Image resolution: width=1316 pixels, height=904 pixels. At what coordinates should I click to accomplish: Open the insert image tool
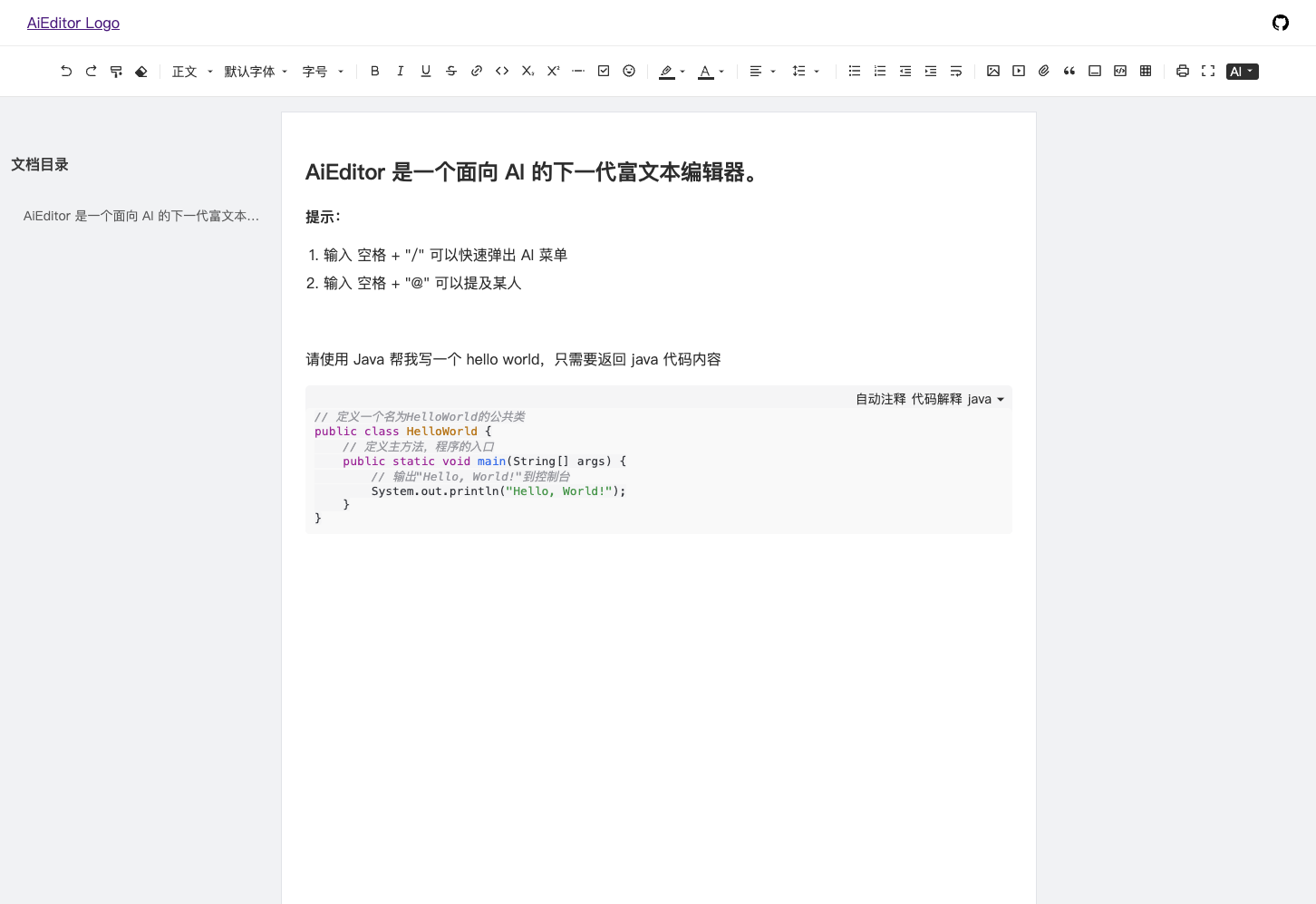point(992,71)
